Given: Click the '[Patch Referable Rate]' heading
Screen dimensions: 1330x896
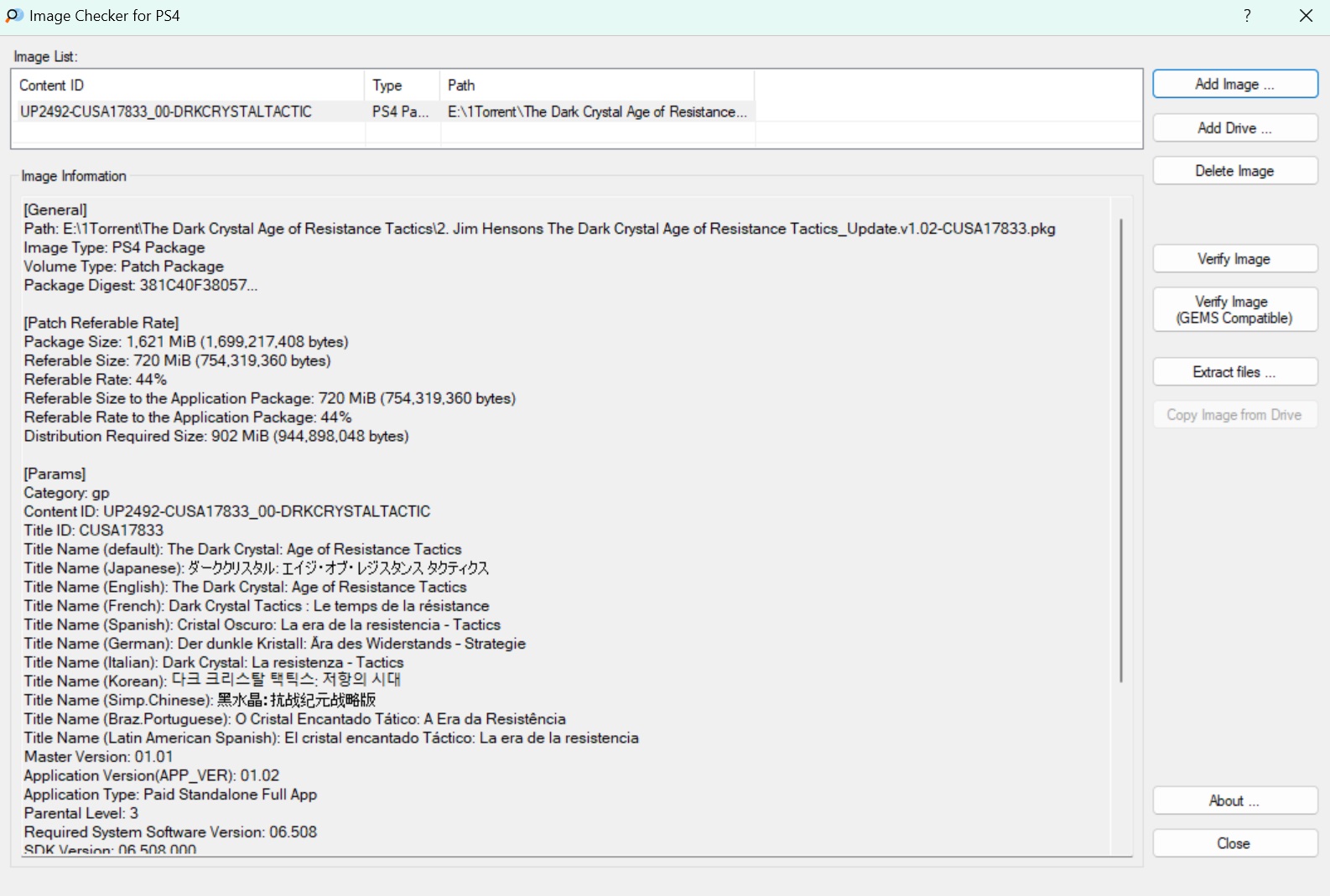Looking at the screenshot, I should tap(101, 323).
